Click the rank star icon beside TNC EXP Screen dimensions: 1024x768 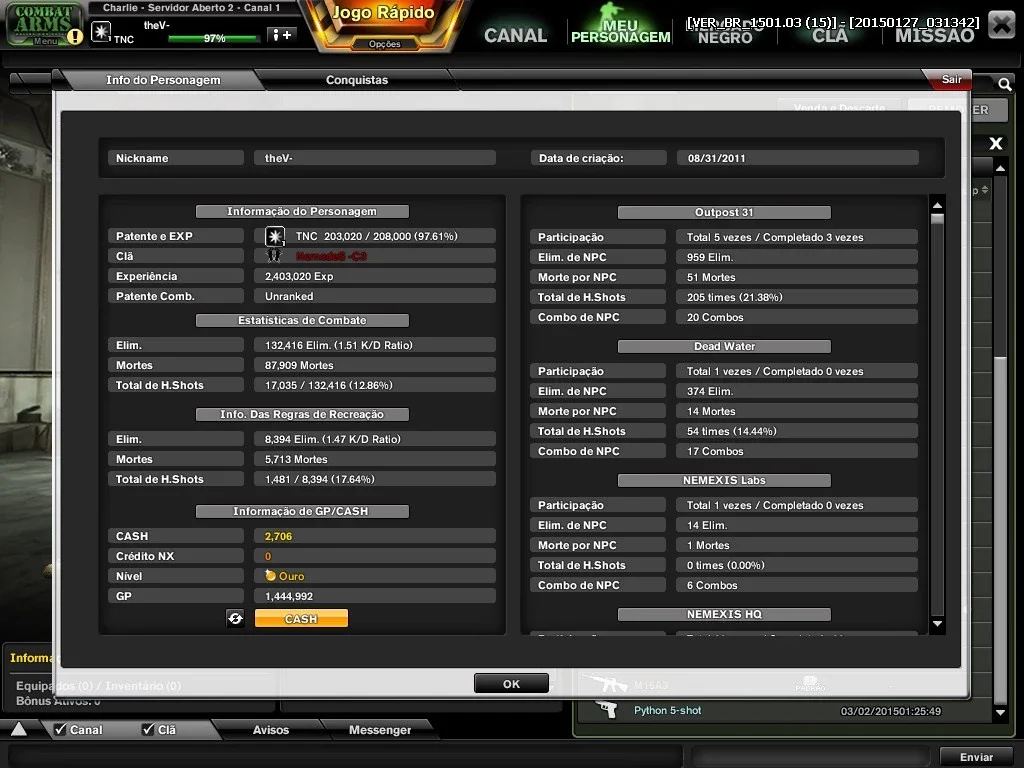point(274,236)
